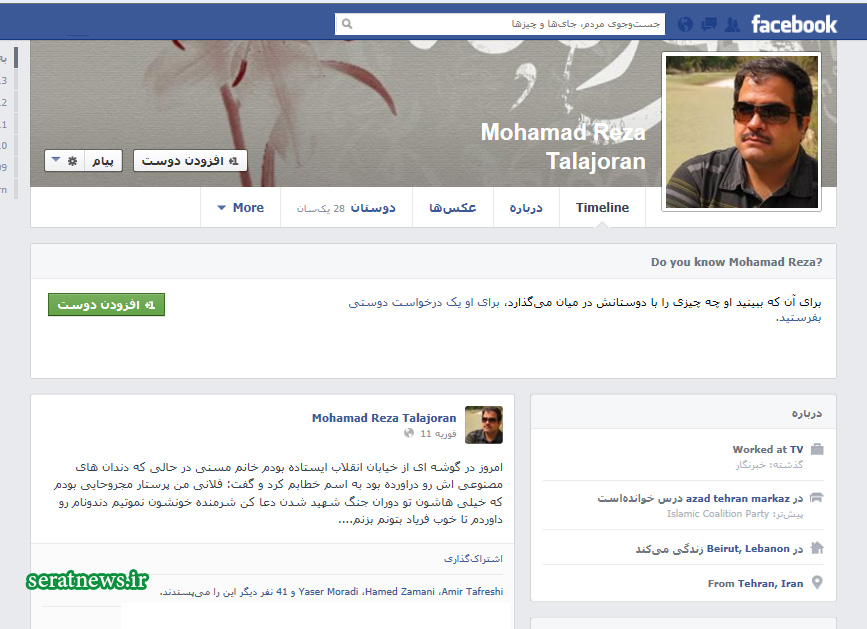Open the messages icon in top bar

tap(709, 24)
